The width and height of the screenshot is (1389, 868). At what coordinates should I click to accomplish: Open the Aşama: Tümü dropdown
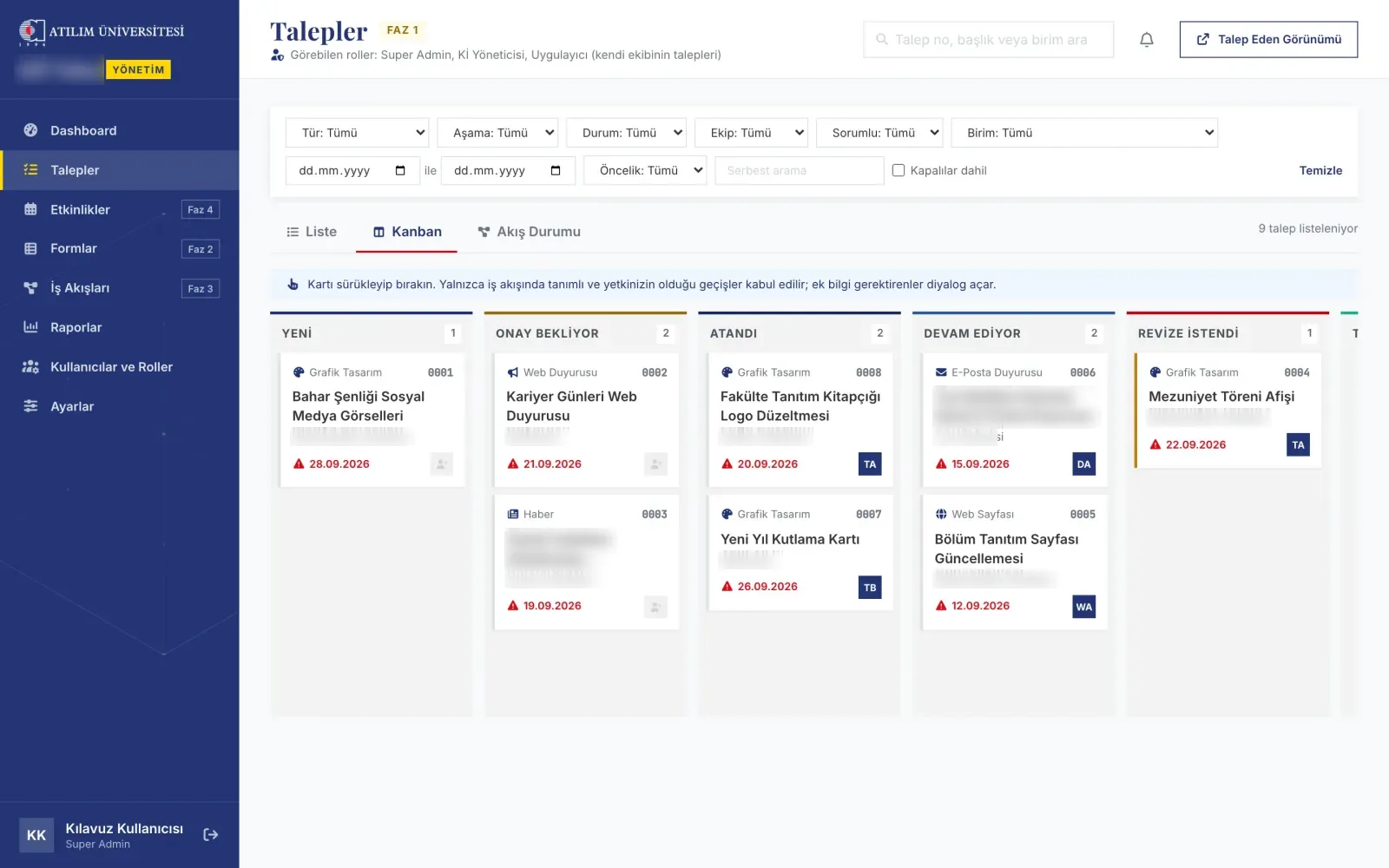[497, 133]
